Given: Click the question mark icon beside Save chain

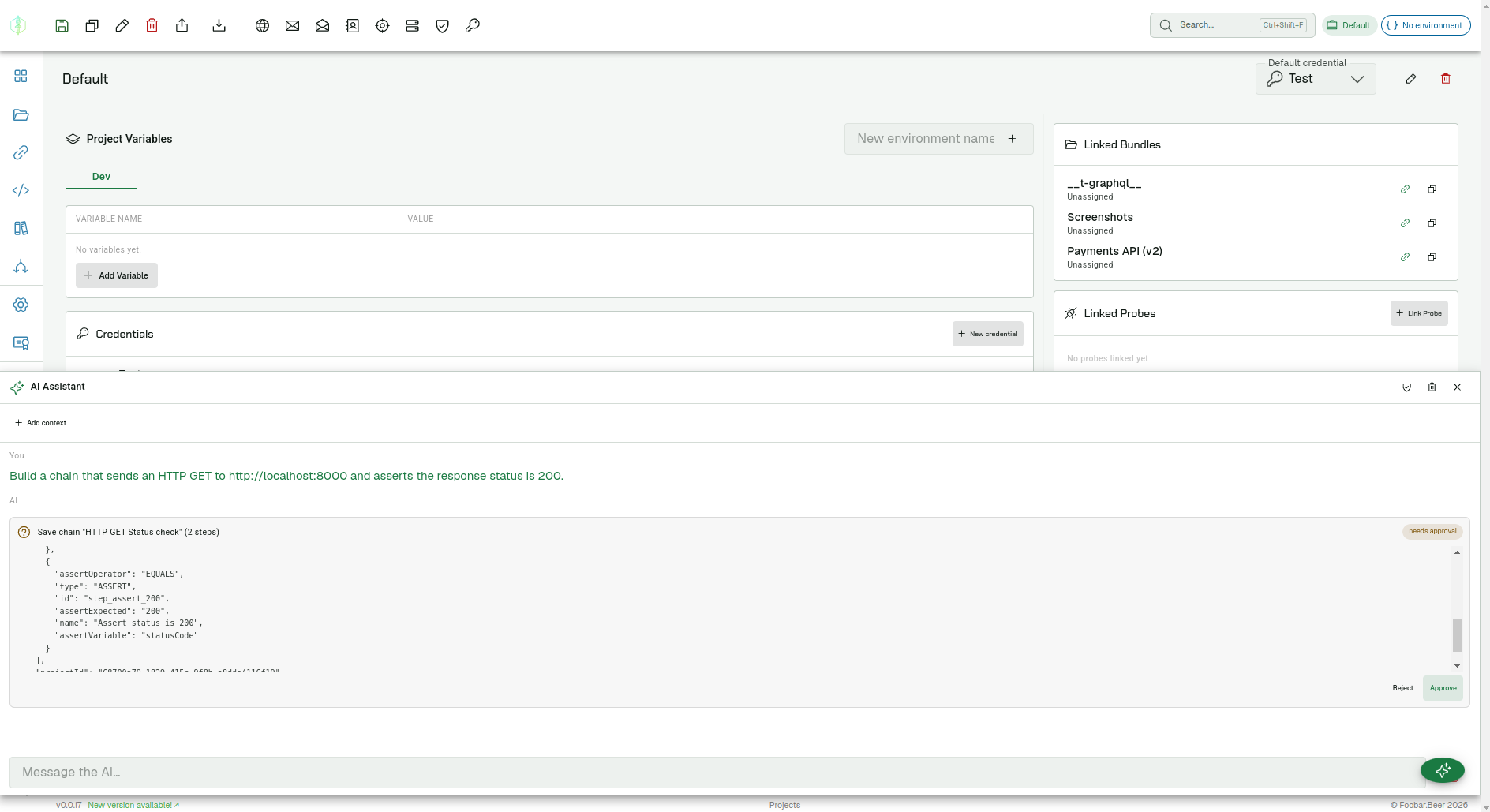Looking at the screenshot, I should coord(24,532).
